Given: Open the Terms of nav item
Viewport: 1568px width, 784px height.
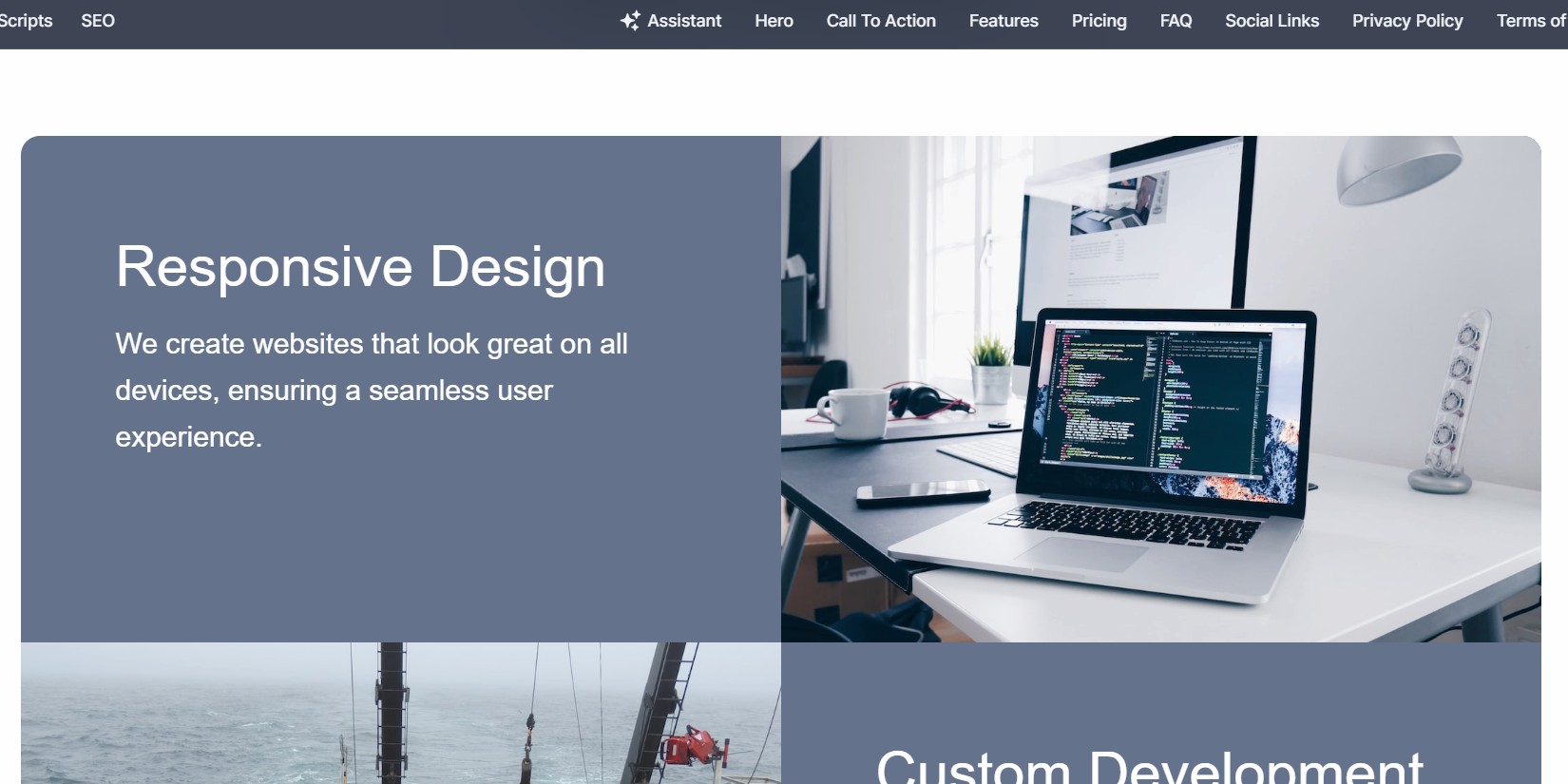Looking at the screenshot, I should click(x=1530, y=21).
